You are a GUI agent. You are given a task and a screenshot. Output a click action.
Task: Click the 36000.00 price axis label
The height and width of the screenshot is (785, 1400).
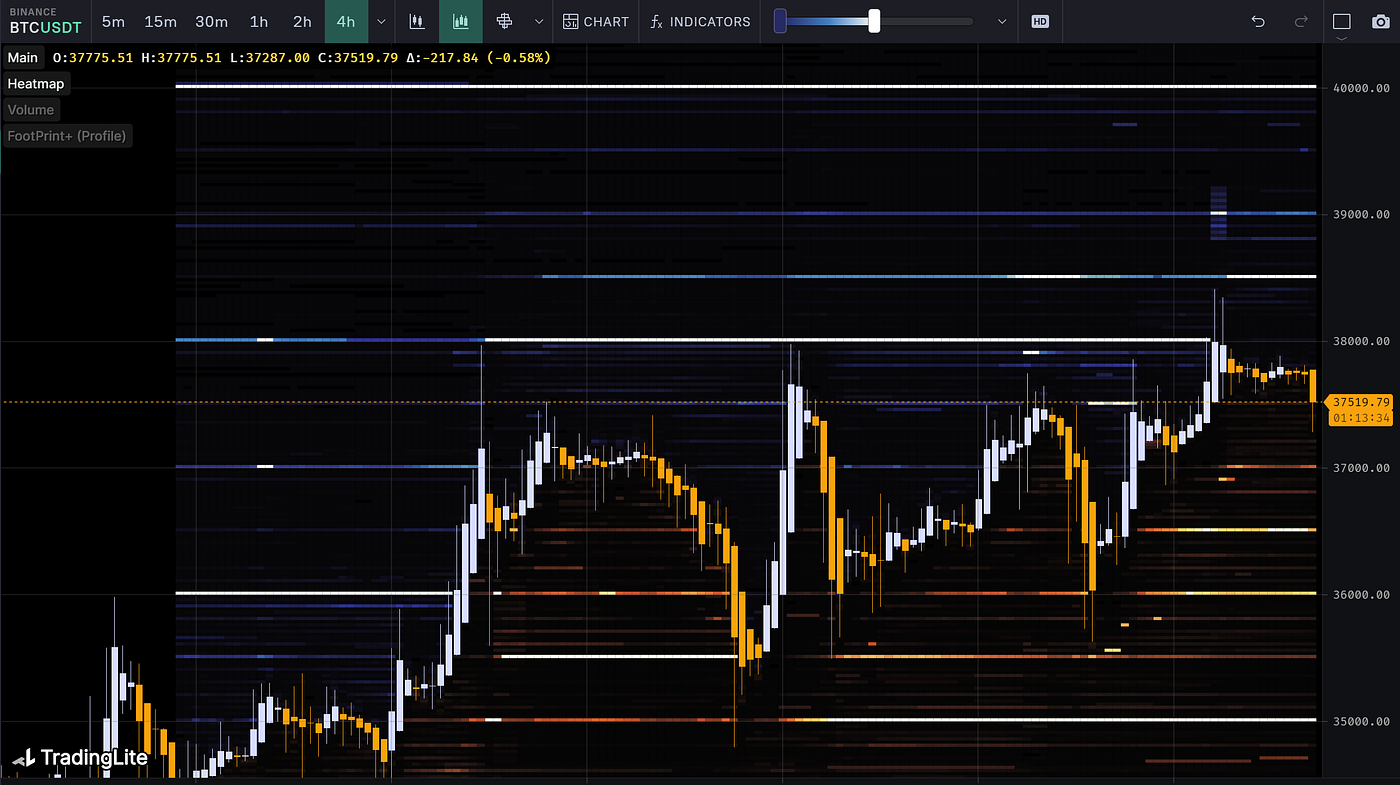1361,595
